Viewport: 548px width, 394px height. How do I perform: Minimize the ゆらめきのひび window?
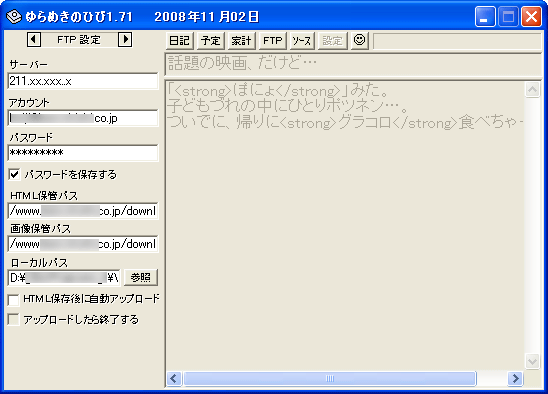[485, 16]
